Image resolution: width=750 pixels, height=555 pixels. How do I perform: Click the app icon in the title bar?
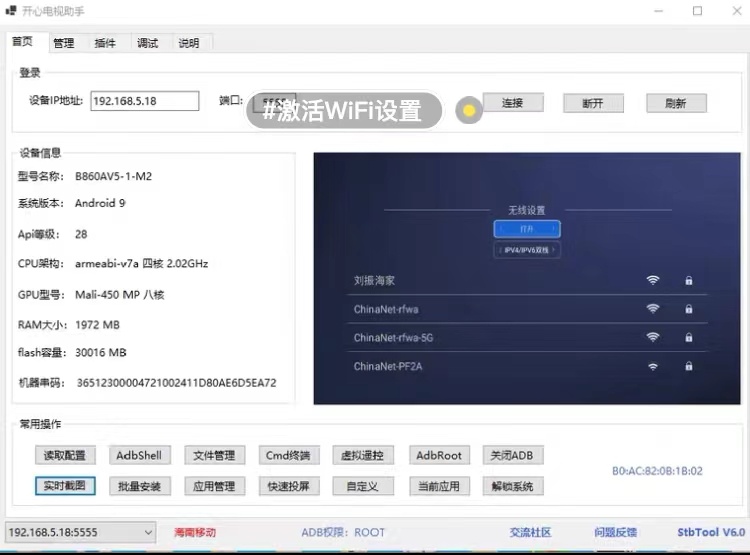tap(10, 11)
